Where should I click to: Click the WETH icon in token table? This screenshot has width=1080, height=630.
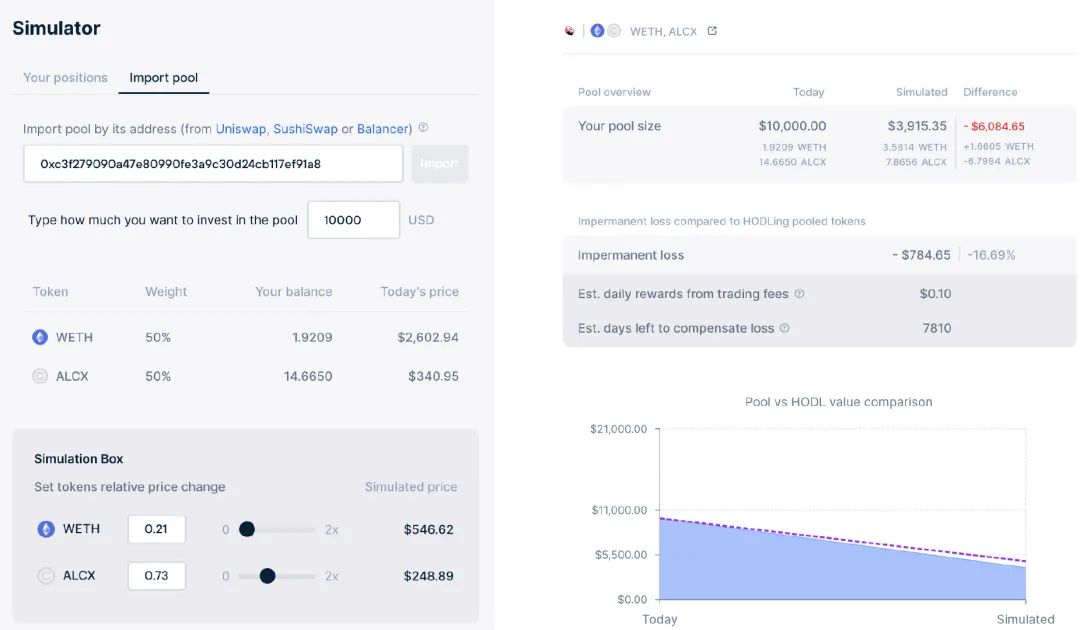pos(40,338)
